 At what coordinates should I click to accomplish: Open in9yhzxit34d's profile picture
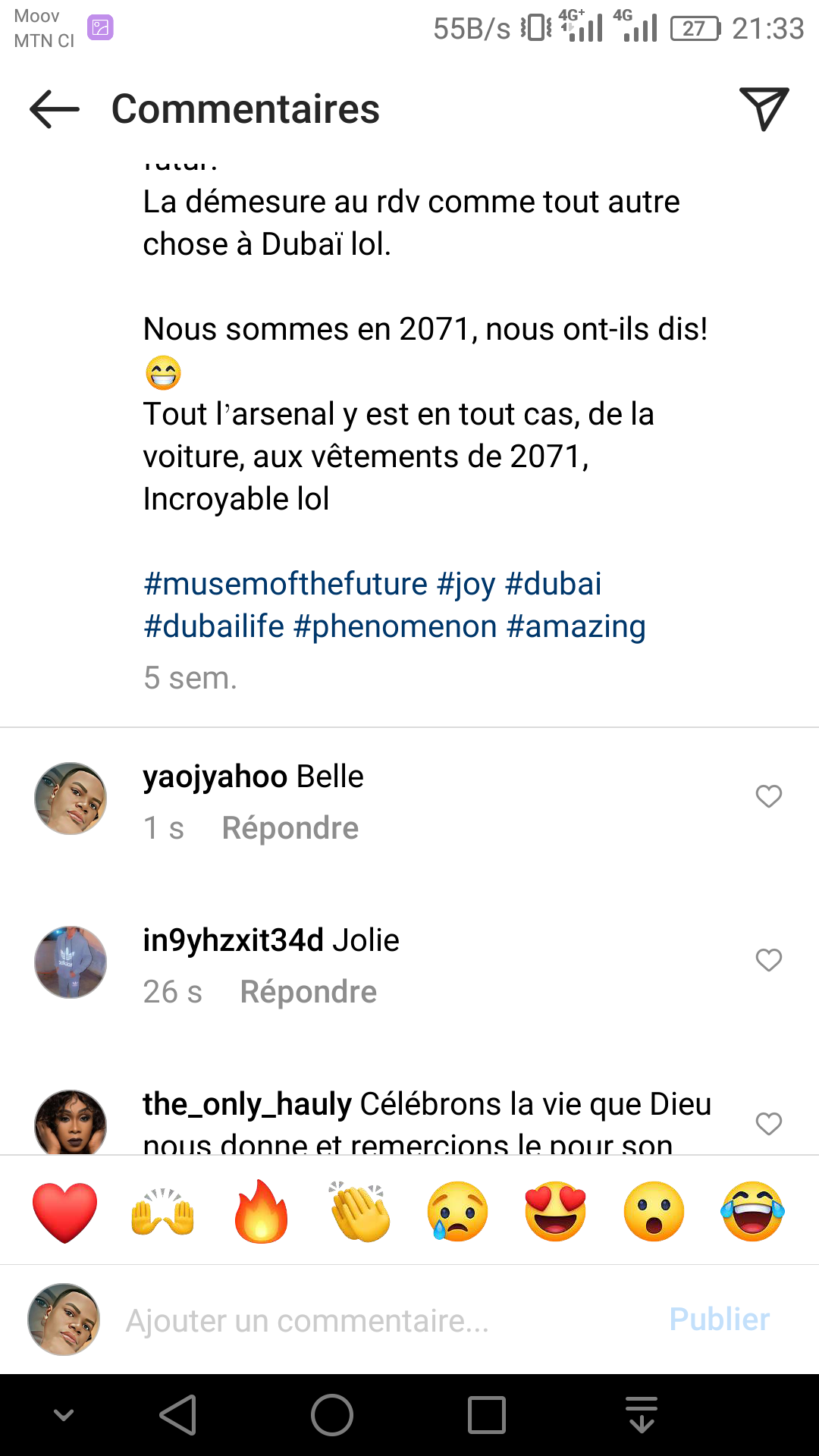(x=71, y=962)
